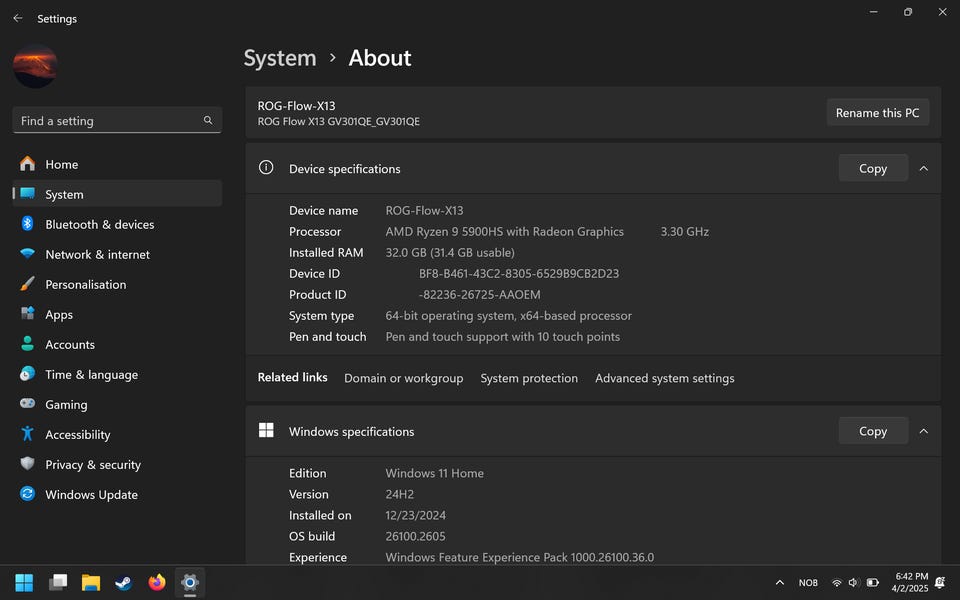Launch File Explorer from the taskbar
This screenshot has width=960, height=600.
pyautogui.click(x=91, y=582)
